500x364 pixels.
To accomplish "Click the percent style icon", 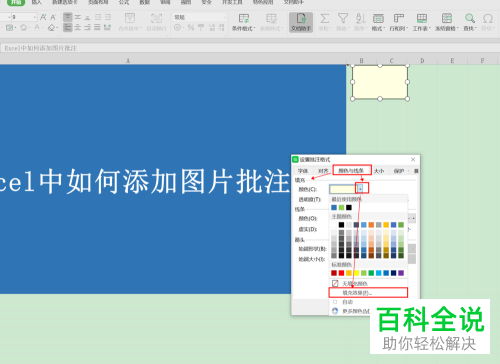I will point(191,27).
